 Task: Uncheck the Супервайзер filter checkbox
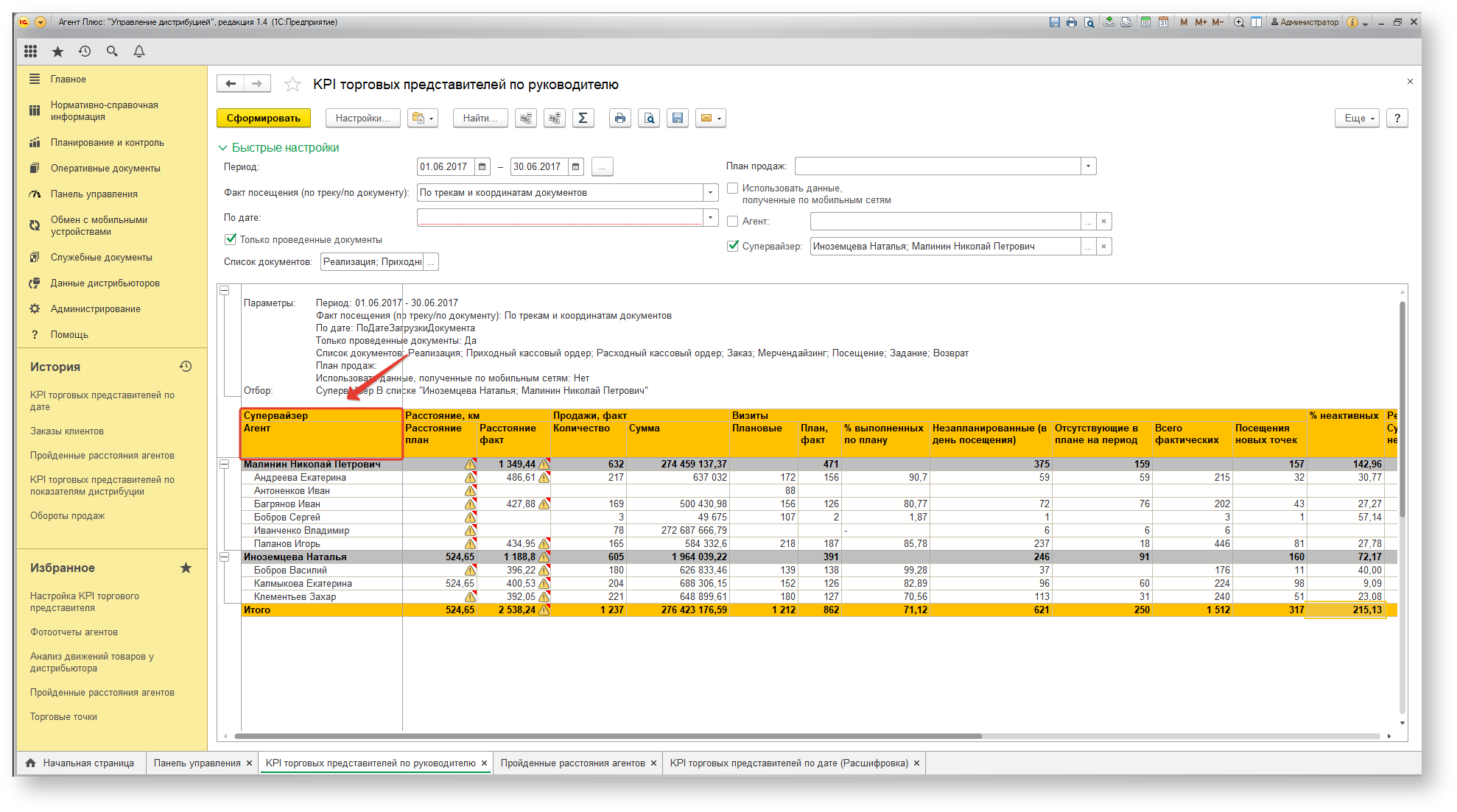[733, 246]
